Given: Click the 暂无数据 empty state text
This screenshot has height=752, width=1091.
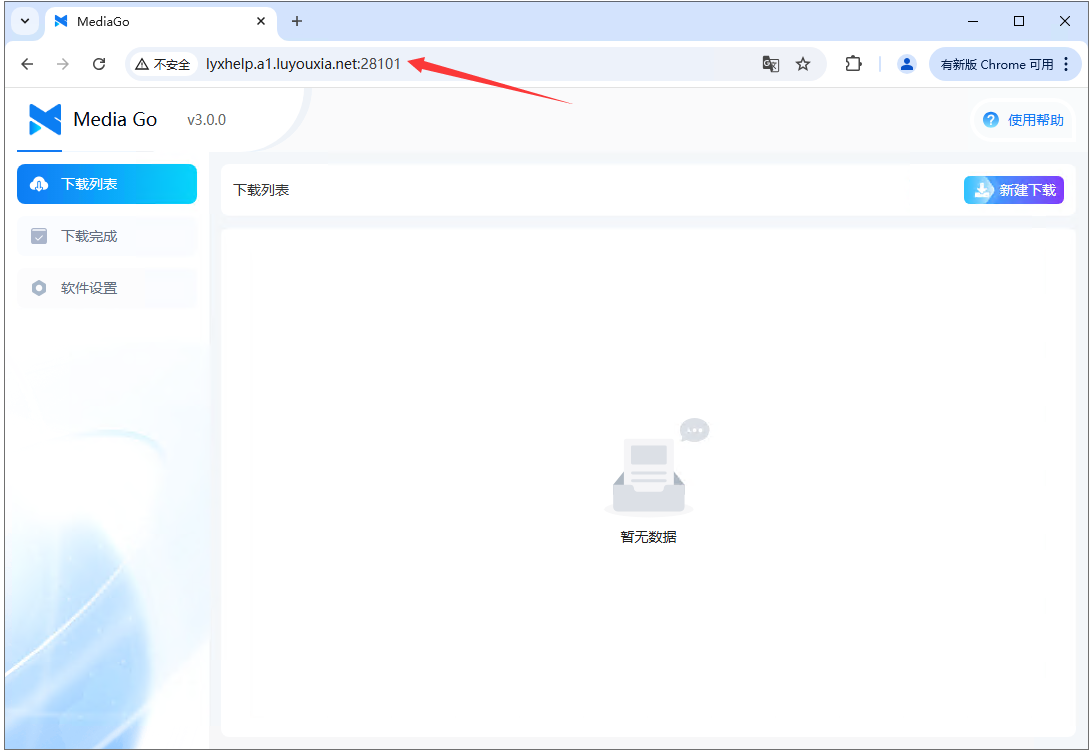Looking at the screenshot, I should coord(648,536).
